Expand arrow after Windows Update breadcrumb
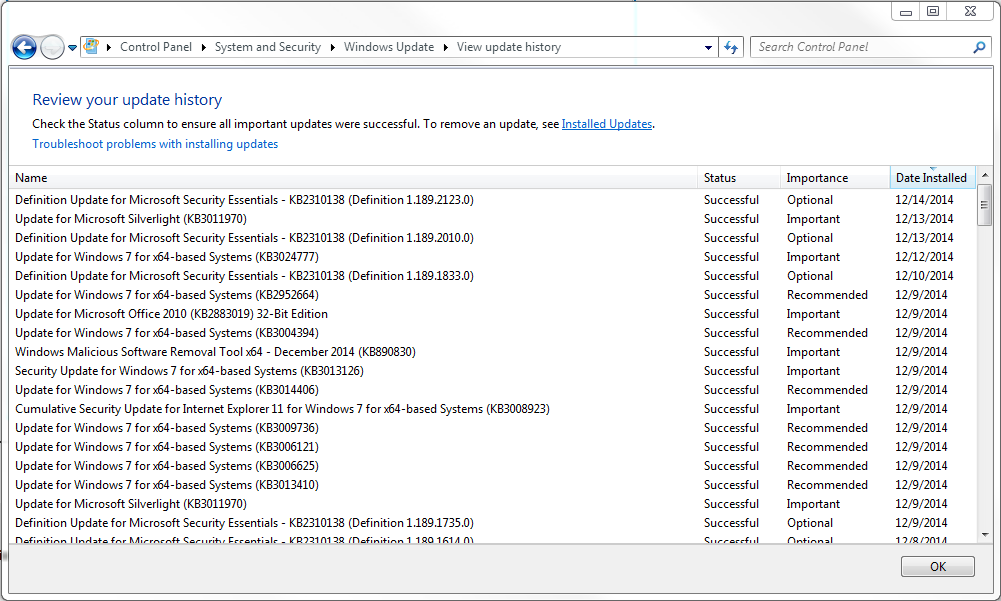Screen dimensions: 1001x601 [x=446, y=47]
